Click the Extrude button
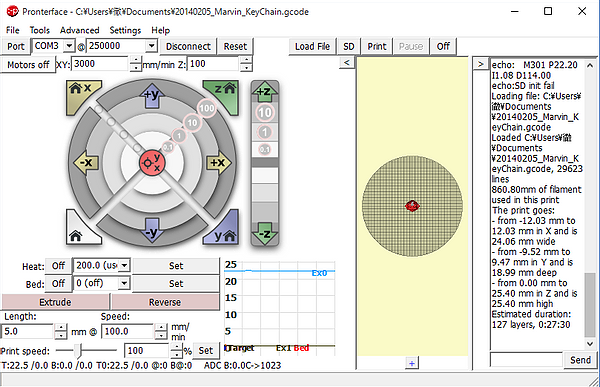 (x=55, y=302)
